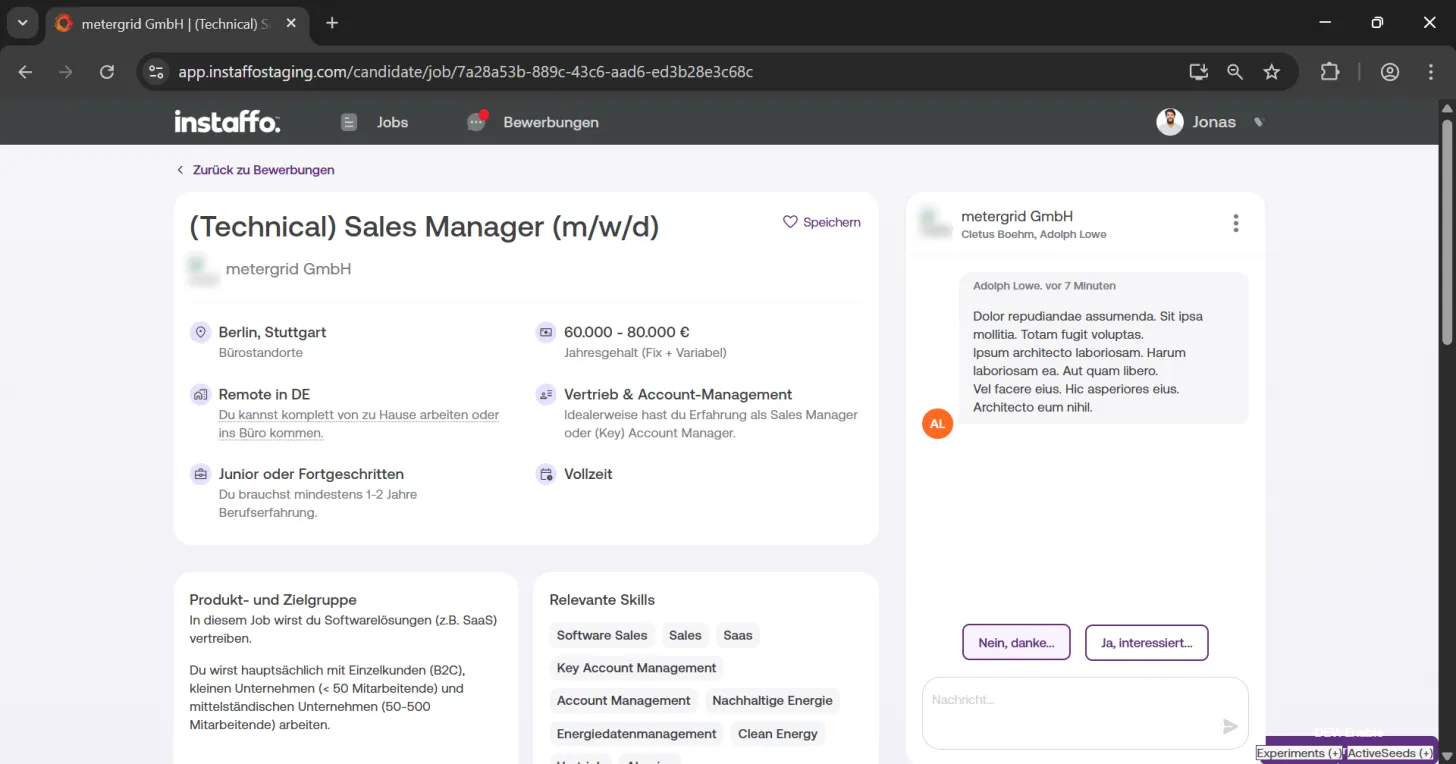Send the message with the paper plane icon

click(x=1230, y=727)
